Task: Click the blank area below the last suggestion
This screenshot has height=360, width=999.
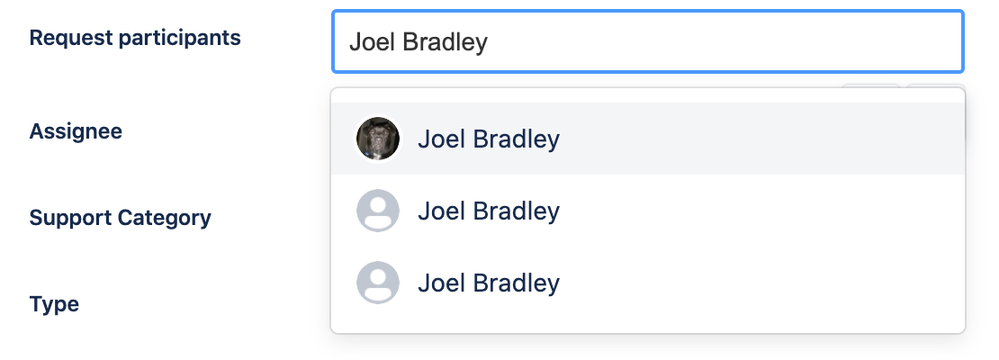Action: (648, 325)
